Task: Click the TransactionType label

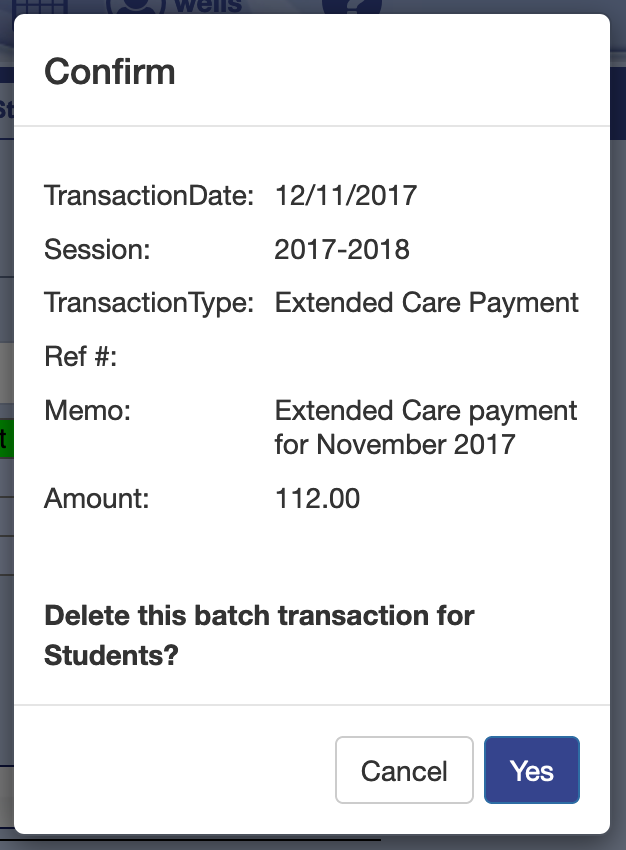Action: click(x=150, y=302)
